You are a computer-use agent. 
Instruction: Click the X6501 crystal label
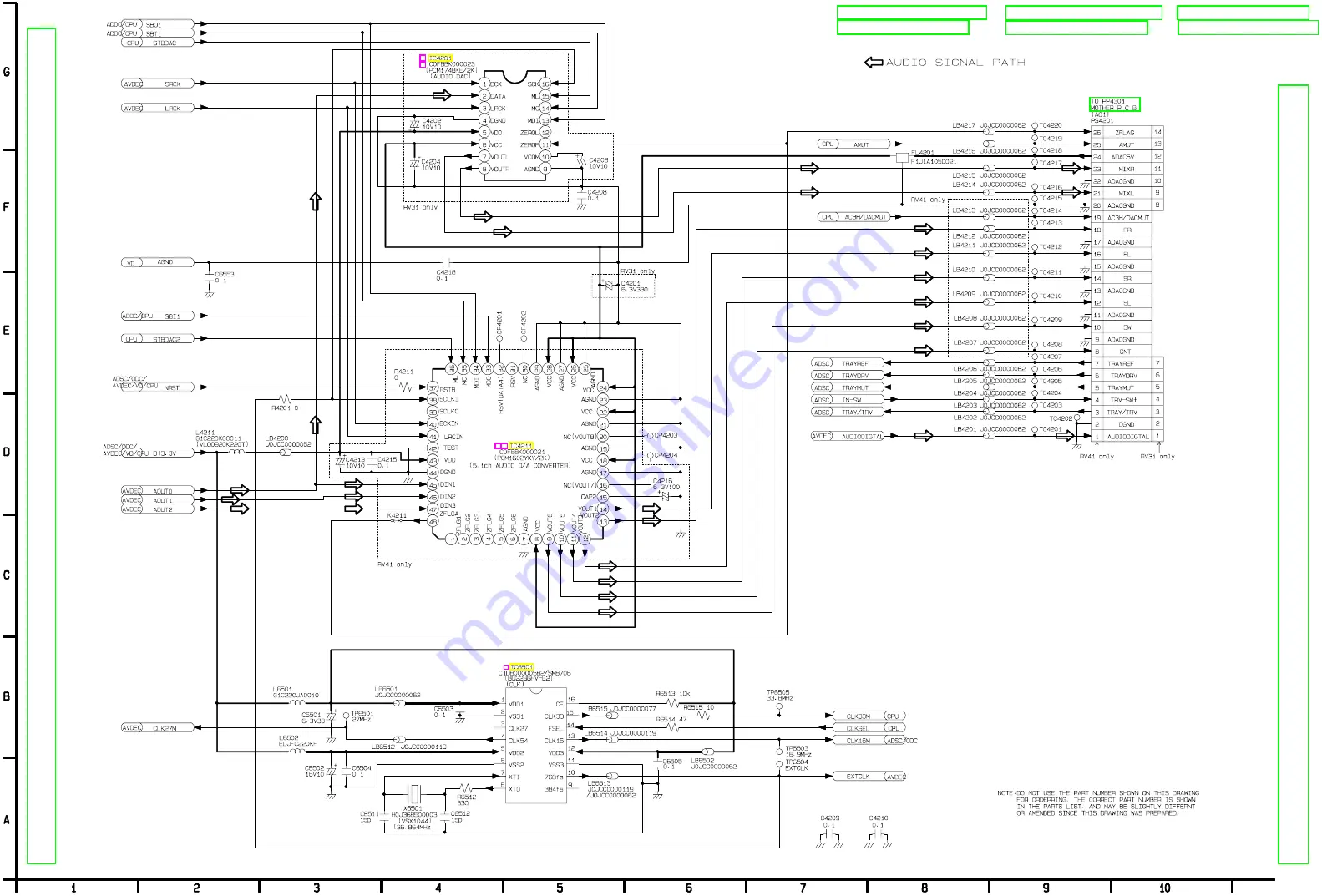tap(413, 808)
